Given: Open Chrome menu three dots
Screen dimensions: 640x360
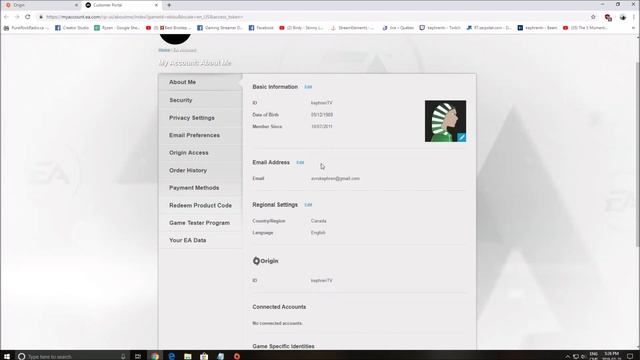Looking at the screenshot, I should pos(634,17).
